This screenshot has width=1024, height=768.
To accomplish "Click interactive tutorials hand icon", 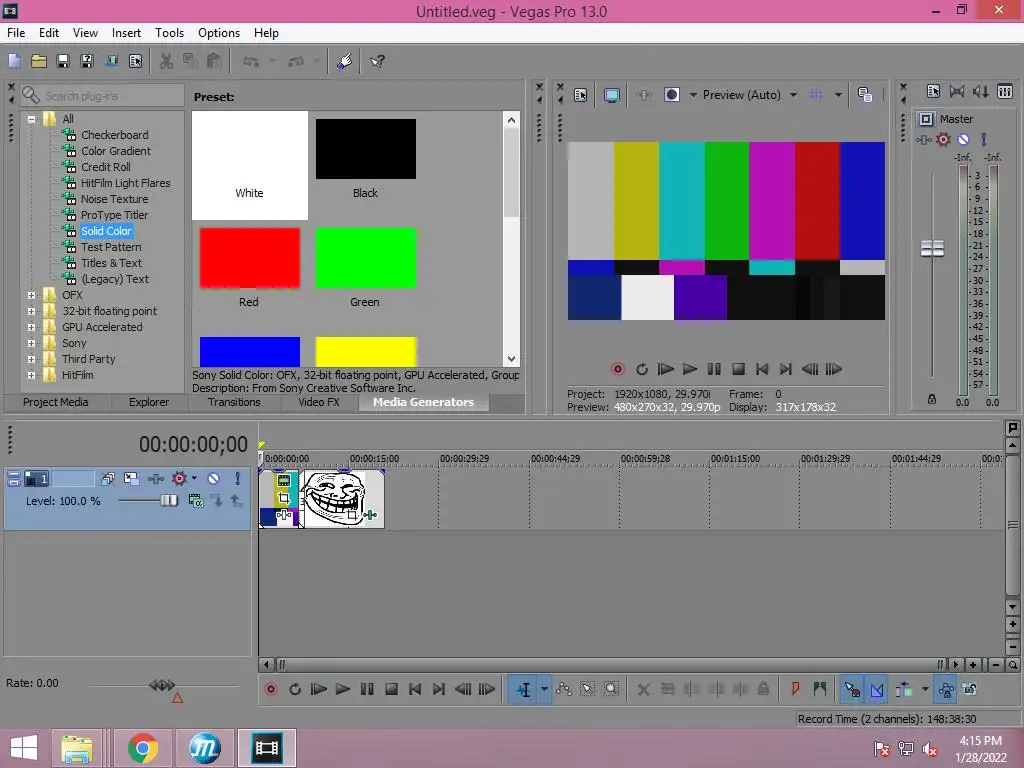I will pyautogui.click(x=345, y=61).
